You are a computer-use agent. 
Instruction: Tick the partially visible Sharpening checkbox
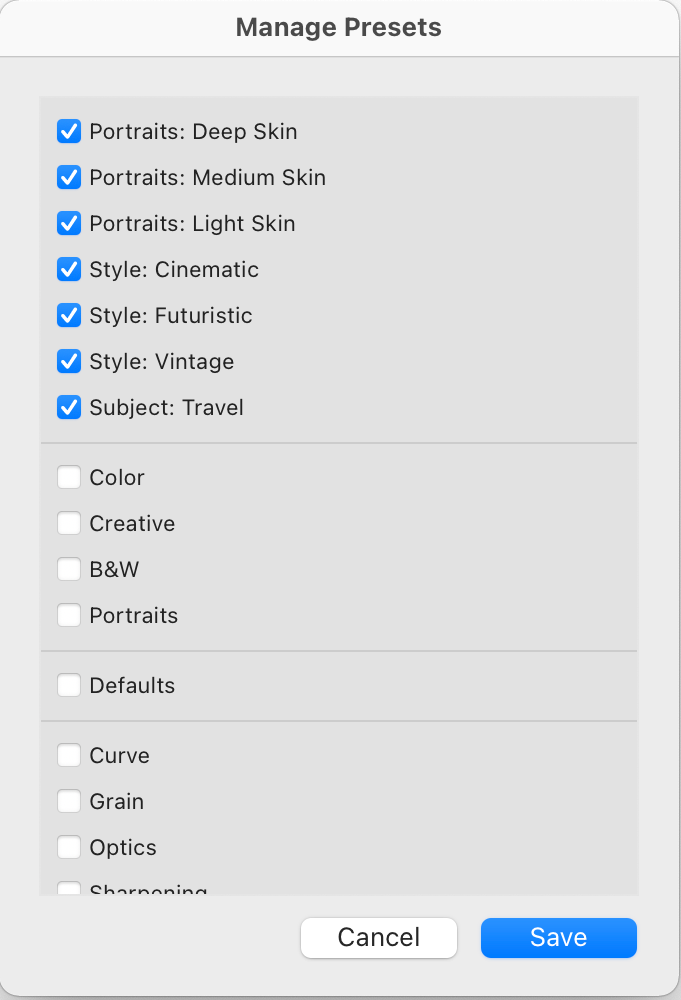(69, 888)
